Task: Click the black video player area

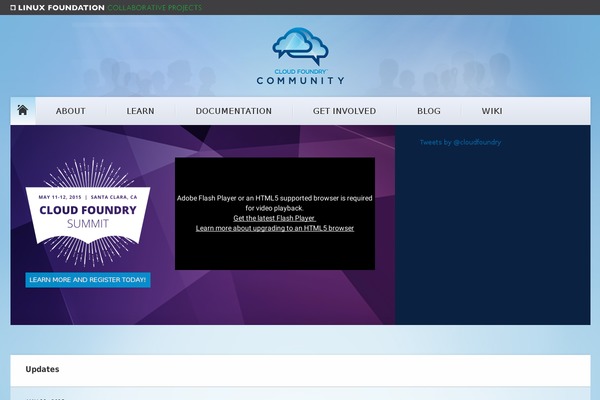Action: (275, 214)
